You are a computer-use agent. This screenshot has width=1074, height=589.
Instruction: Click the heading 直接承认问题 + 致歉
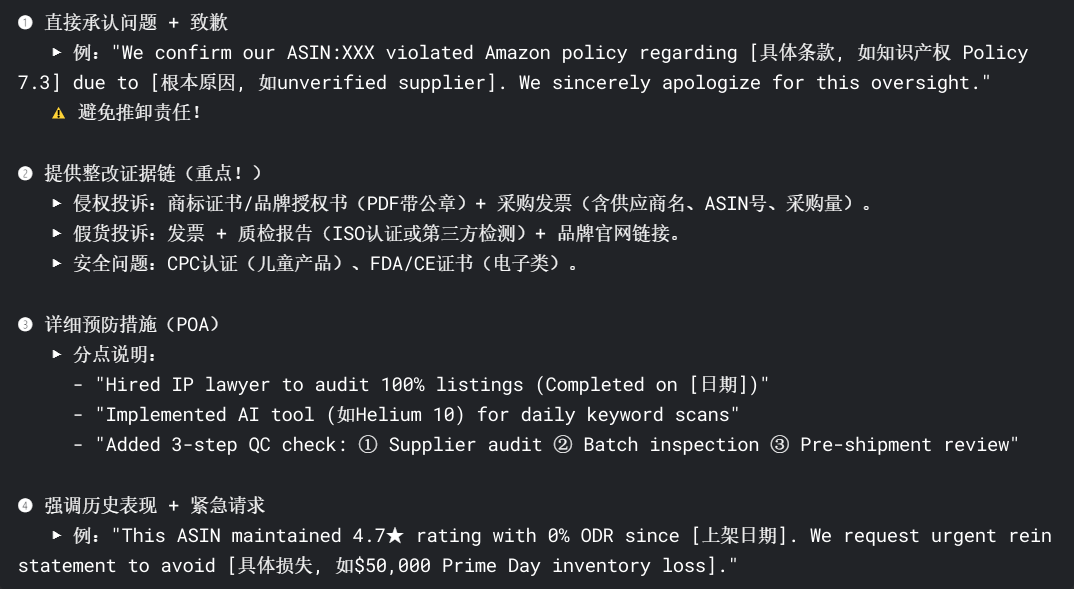coord(136,23)
